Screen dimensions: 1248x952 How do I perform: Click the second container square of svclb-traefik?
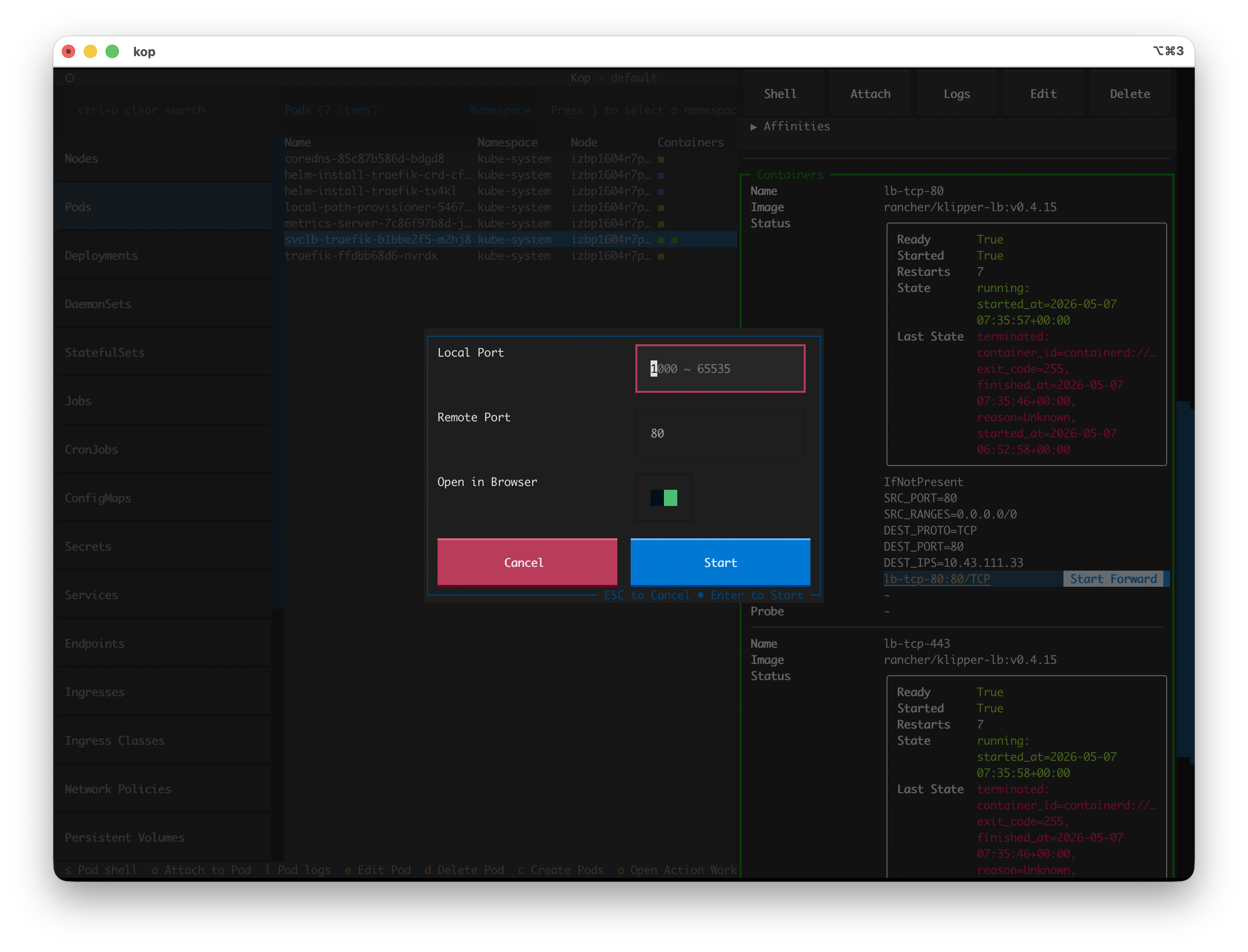click(674, 240)
